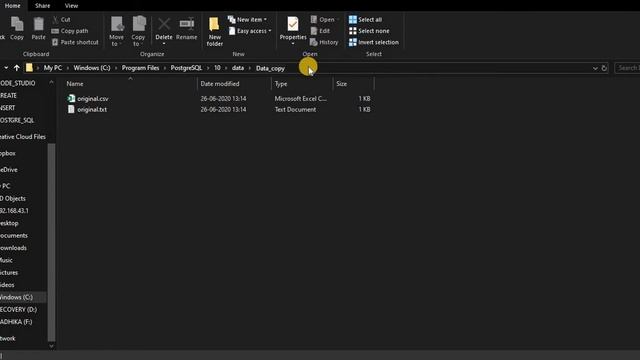The image size is (640, 360).
Task: Click Select all in Select group
Action: (365, 19)
